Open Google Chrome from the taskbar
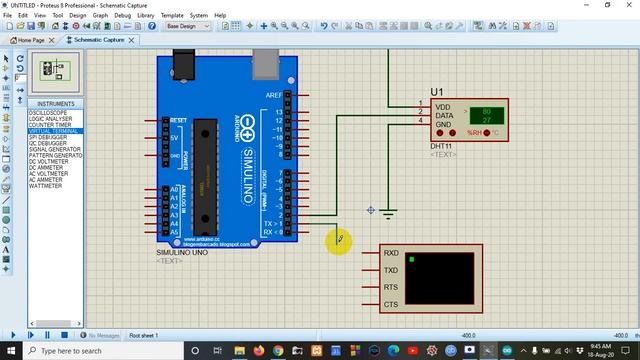The height and width of the screenshot is (360, 640). pos(278,351)
